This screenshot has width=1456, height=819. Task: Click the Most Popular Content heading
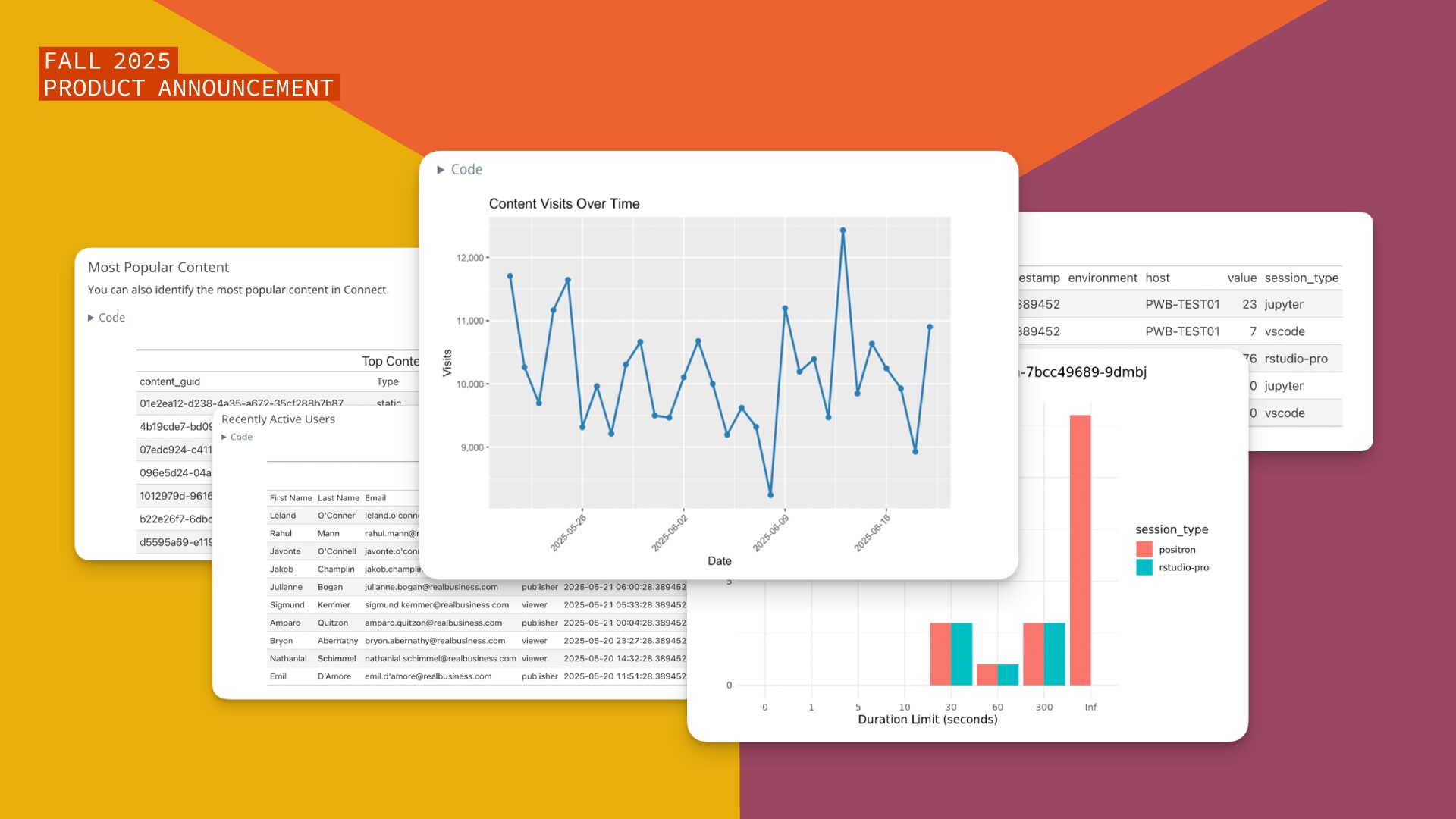(158, 268)
